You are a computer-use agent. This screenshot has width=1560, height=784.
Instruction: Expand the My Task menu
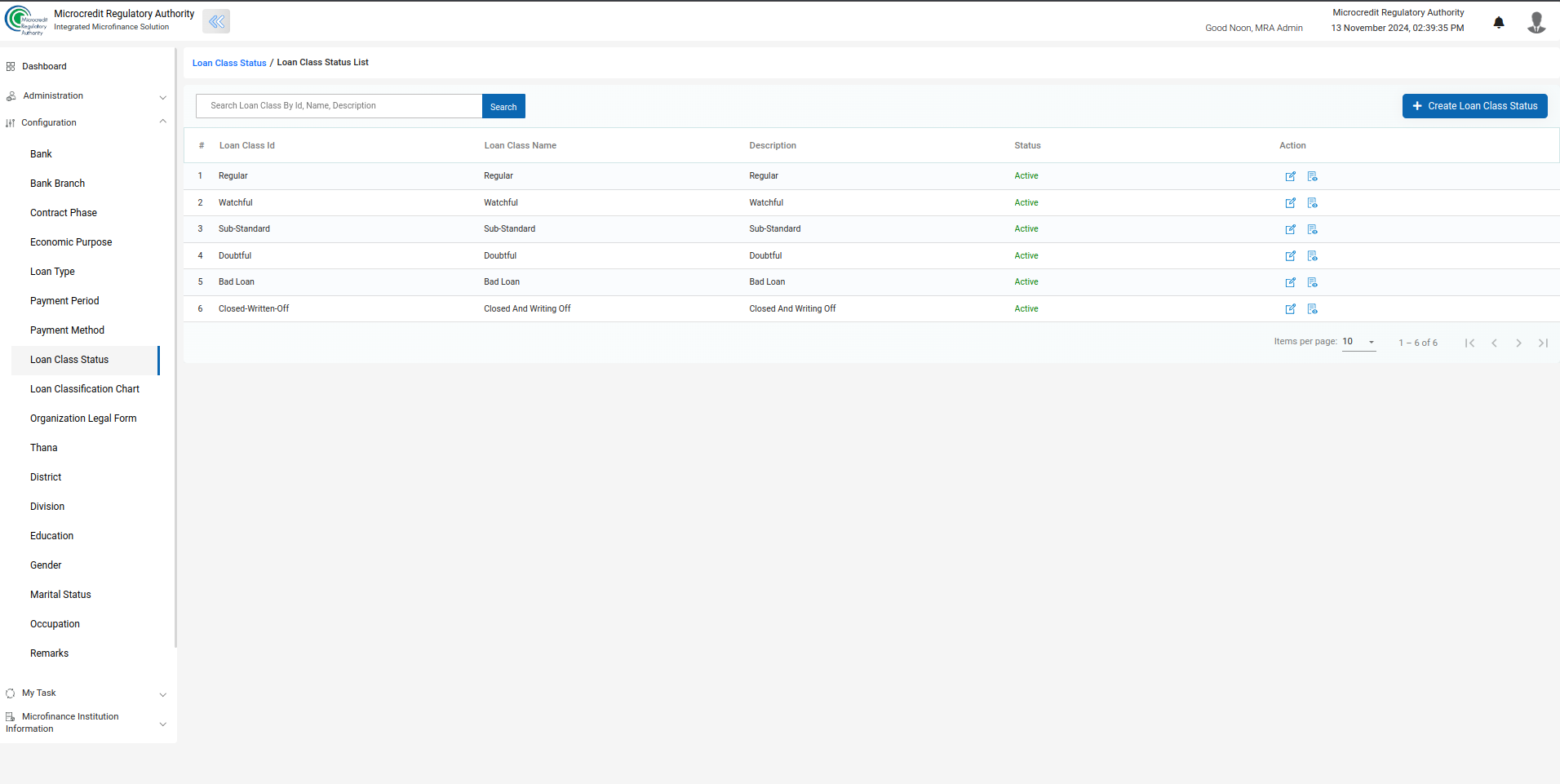(x=86, y=693)
